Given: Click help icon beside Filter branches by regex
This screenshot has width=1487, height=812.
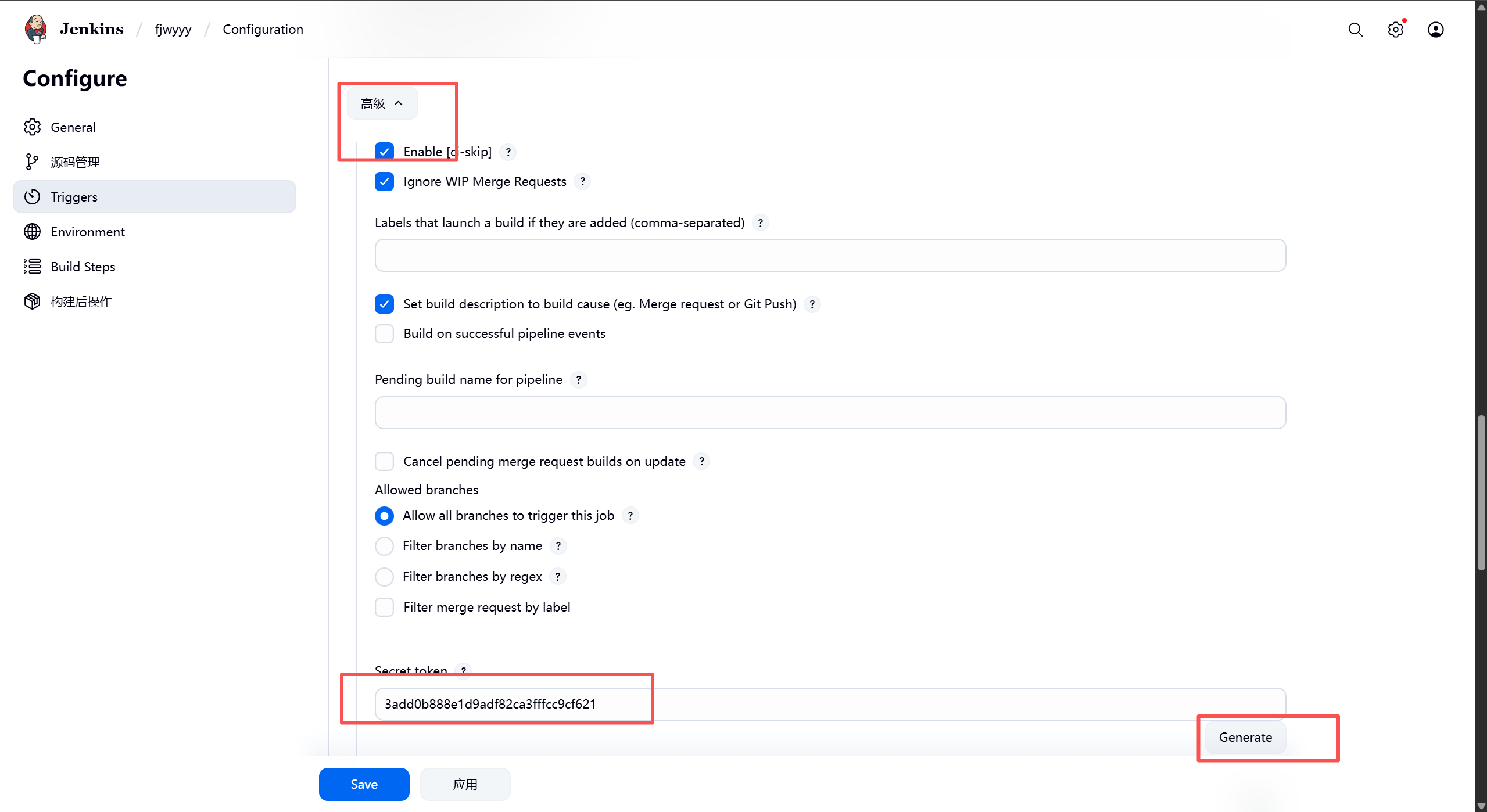Looking at the screenshot, I should point(558,577).
